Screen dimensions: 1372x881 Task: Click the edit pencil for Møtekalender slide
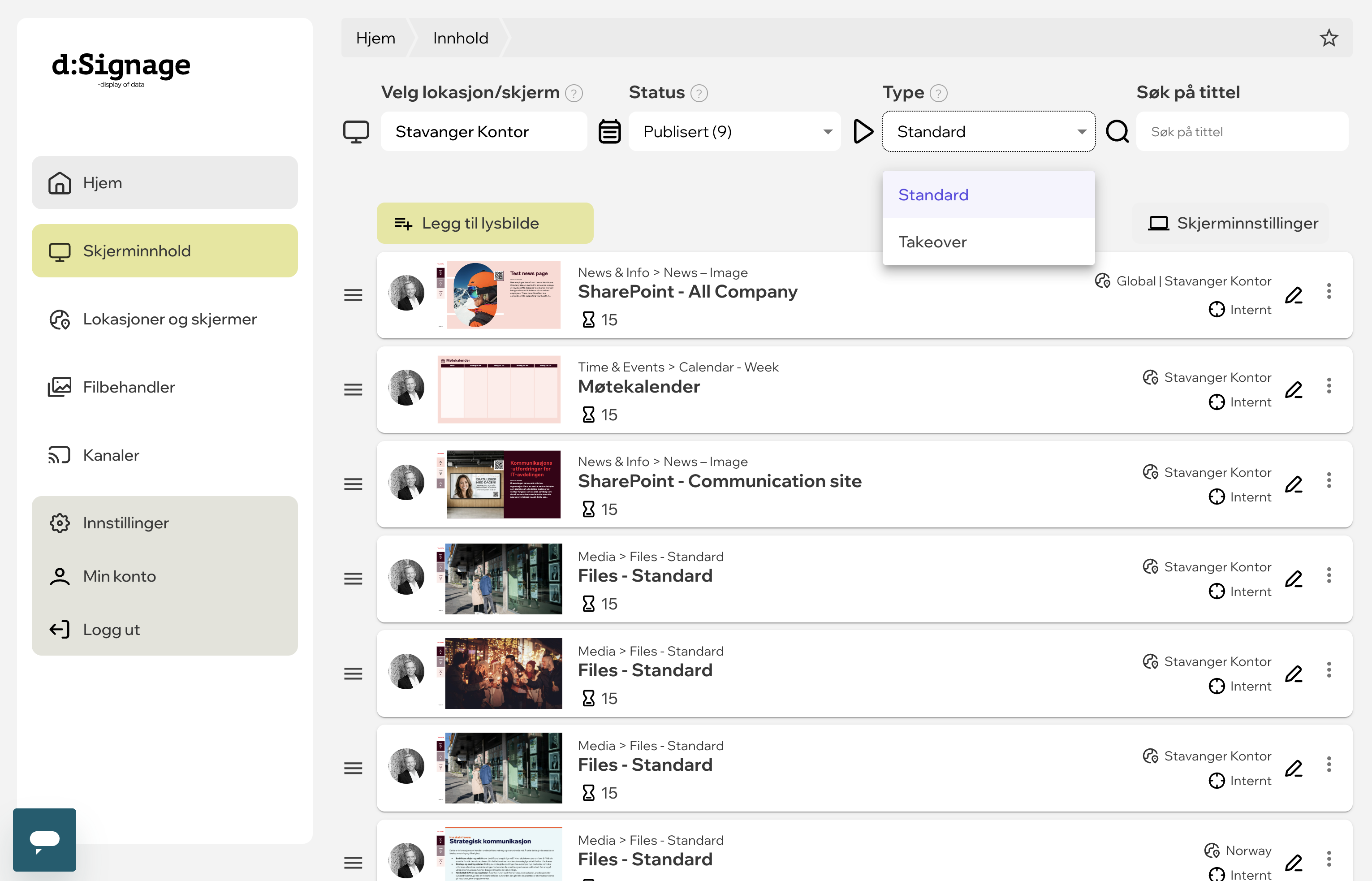coord(1294,389)
